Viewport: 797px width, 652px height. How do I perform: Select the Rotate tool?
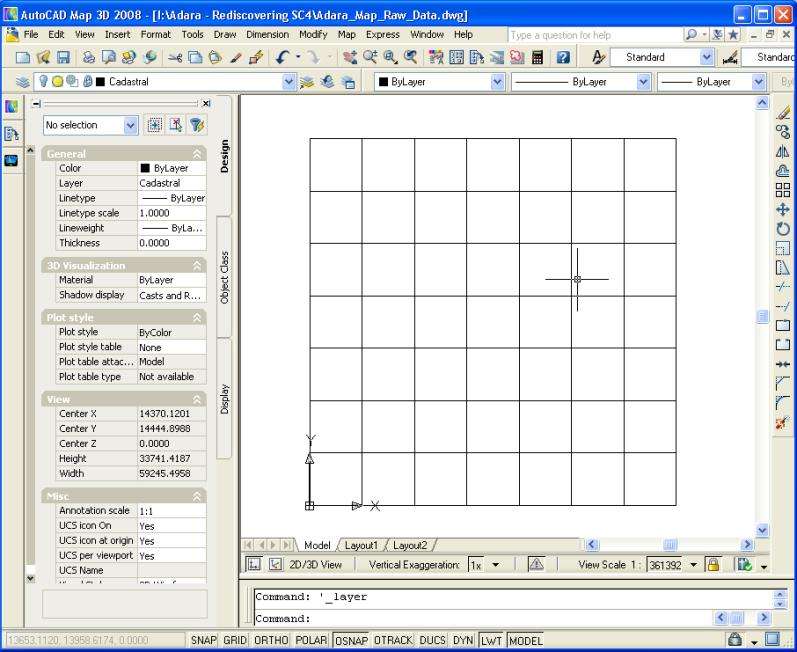point(783,229)
